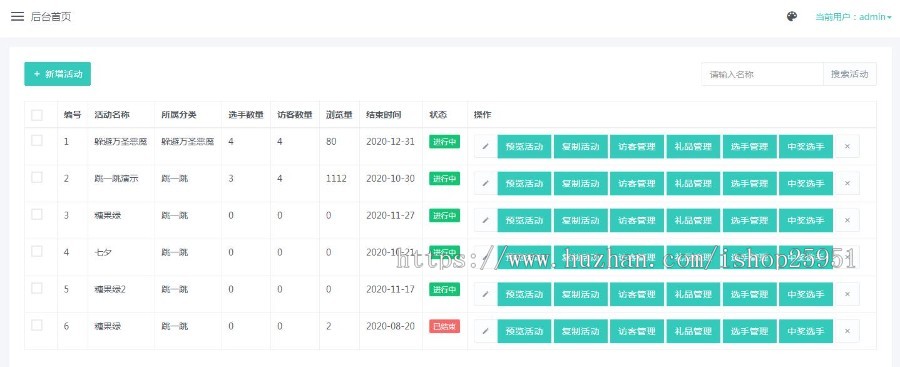Screen dimensions: 900x367
Task: Tick the checkbox for row 1
Action: click(37, 141)
